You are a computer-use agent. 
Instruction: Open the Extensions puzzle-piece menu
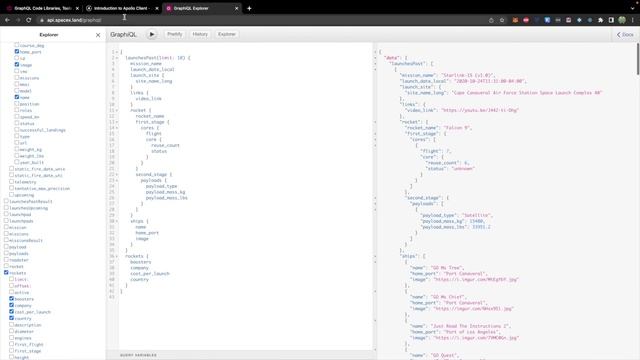600,20
